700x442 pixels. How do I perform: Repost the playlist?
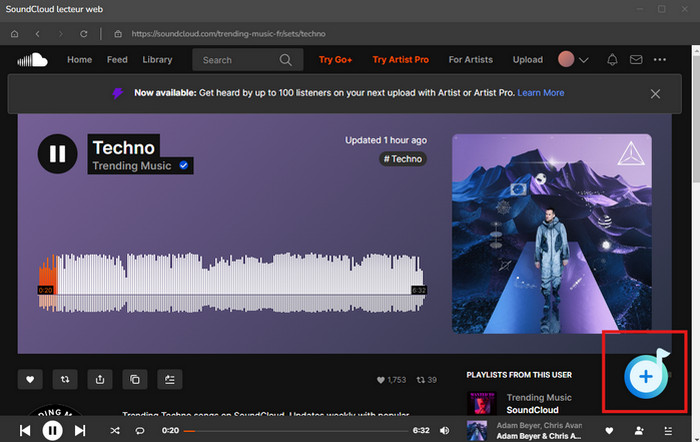click(x=65, y=379)
